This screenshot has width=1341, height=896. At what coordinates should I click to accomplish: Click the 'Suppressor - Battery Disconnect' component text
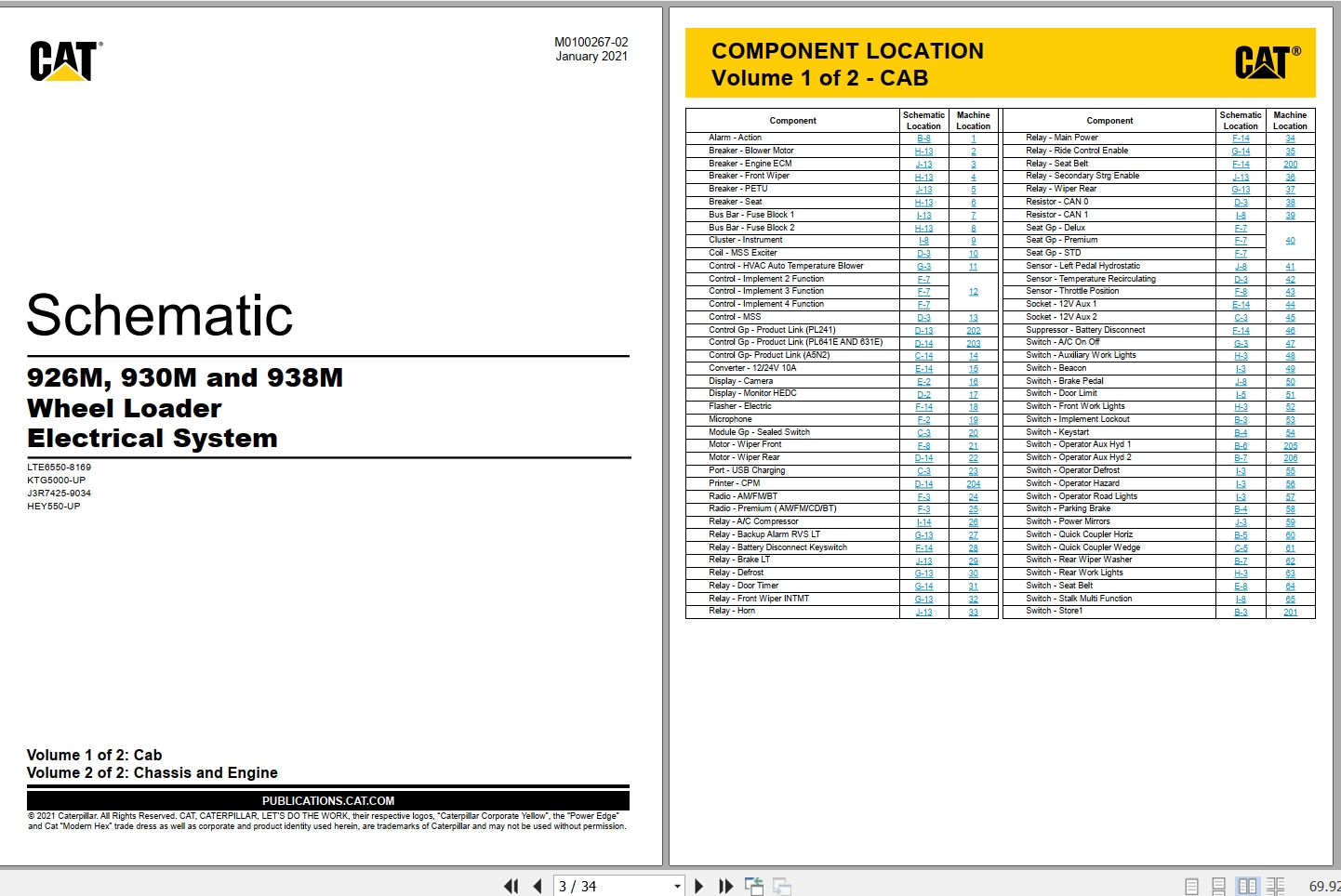point(1085,330)
